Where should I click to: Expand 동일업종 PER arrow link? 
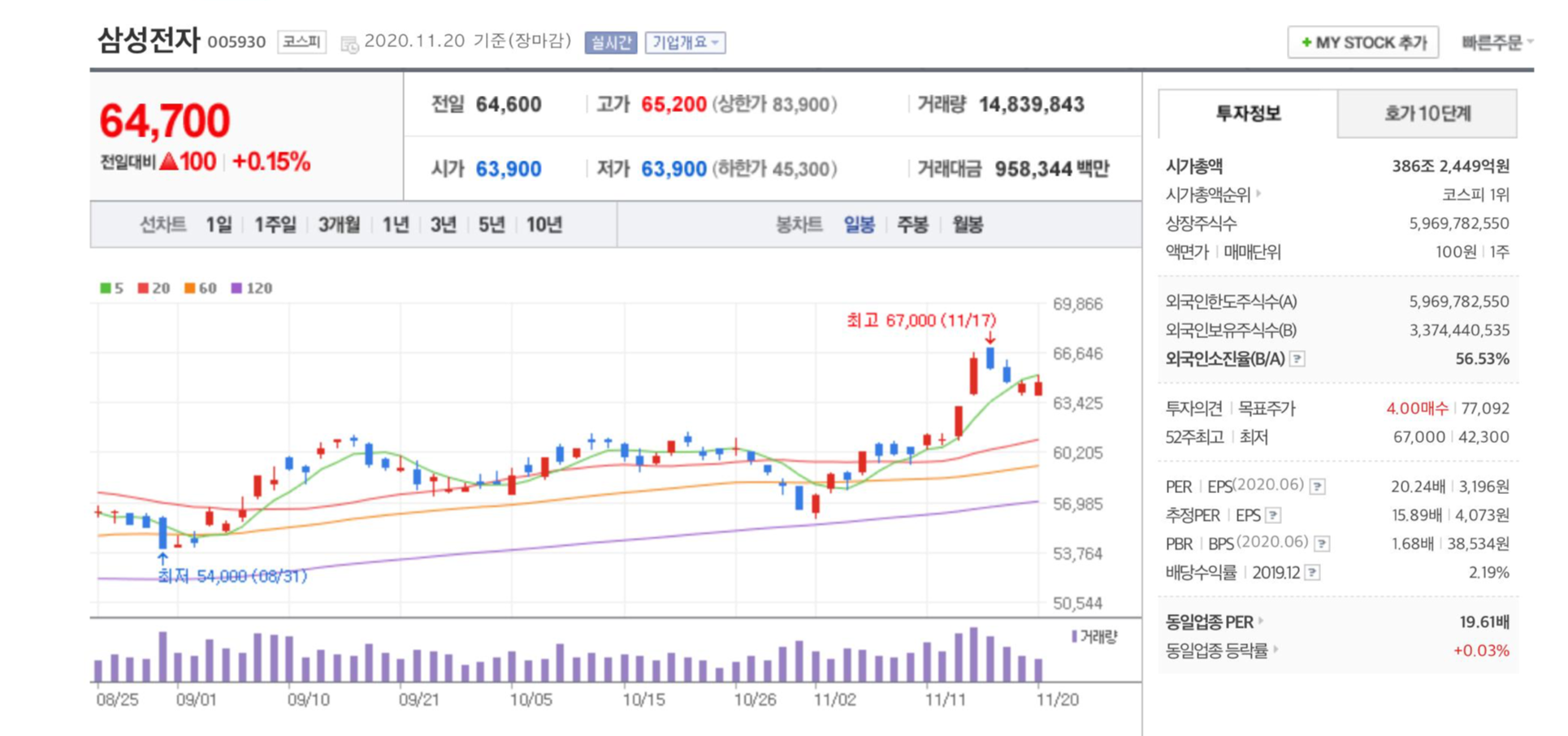click(1261, 621)
